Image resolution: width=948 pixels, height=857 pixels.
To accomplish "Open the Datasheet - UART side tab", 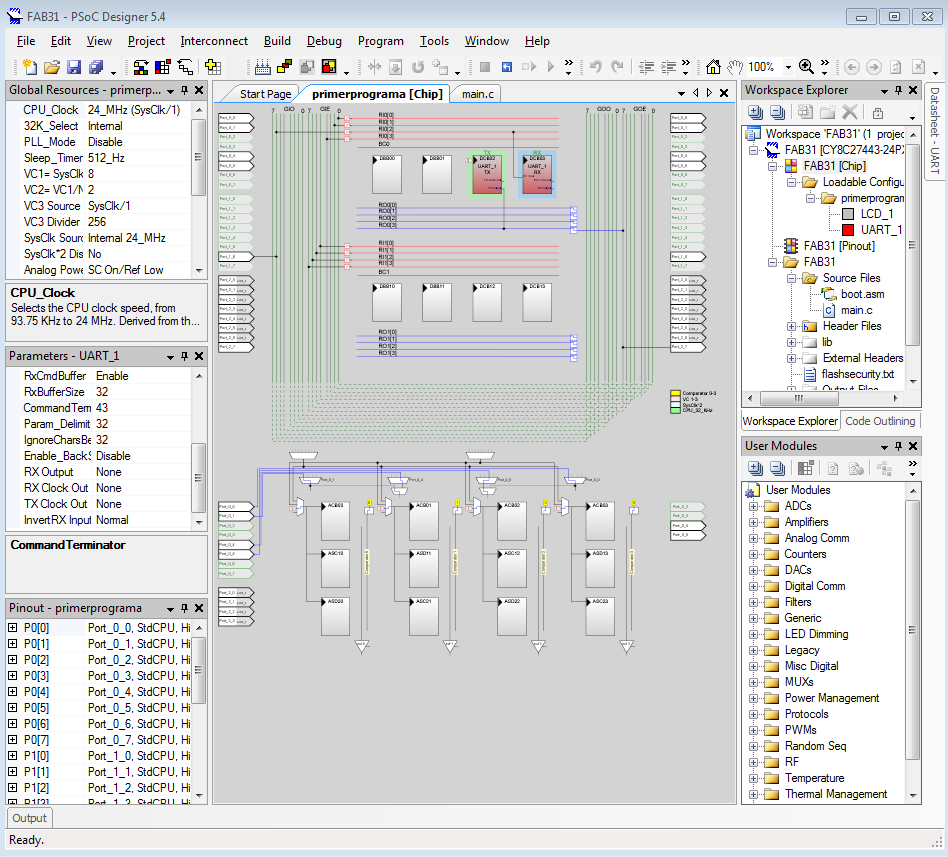I will coord(935,131).
